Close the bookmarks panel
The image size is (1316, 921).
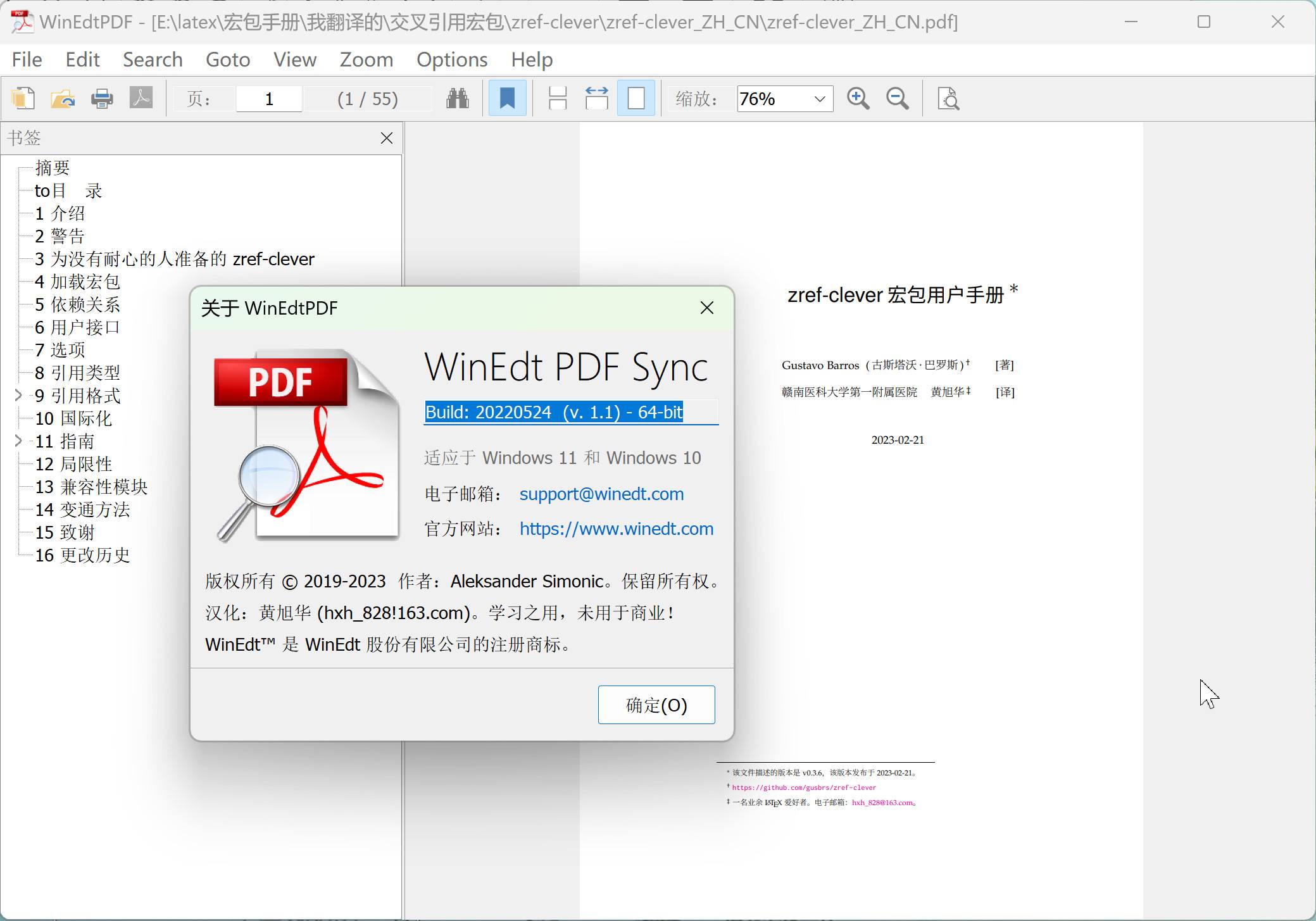(x=387, y=138)
